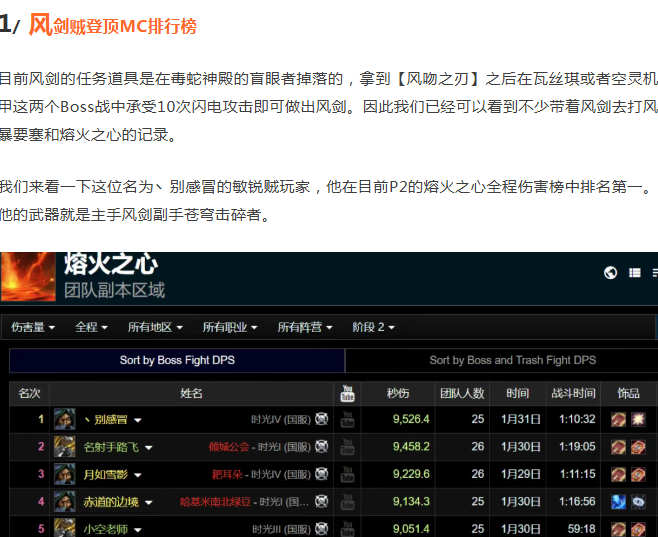Click the YouTube icon in the column header
658x537 pixels.
click(x=348, y=393)
